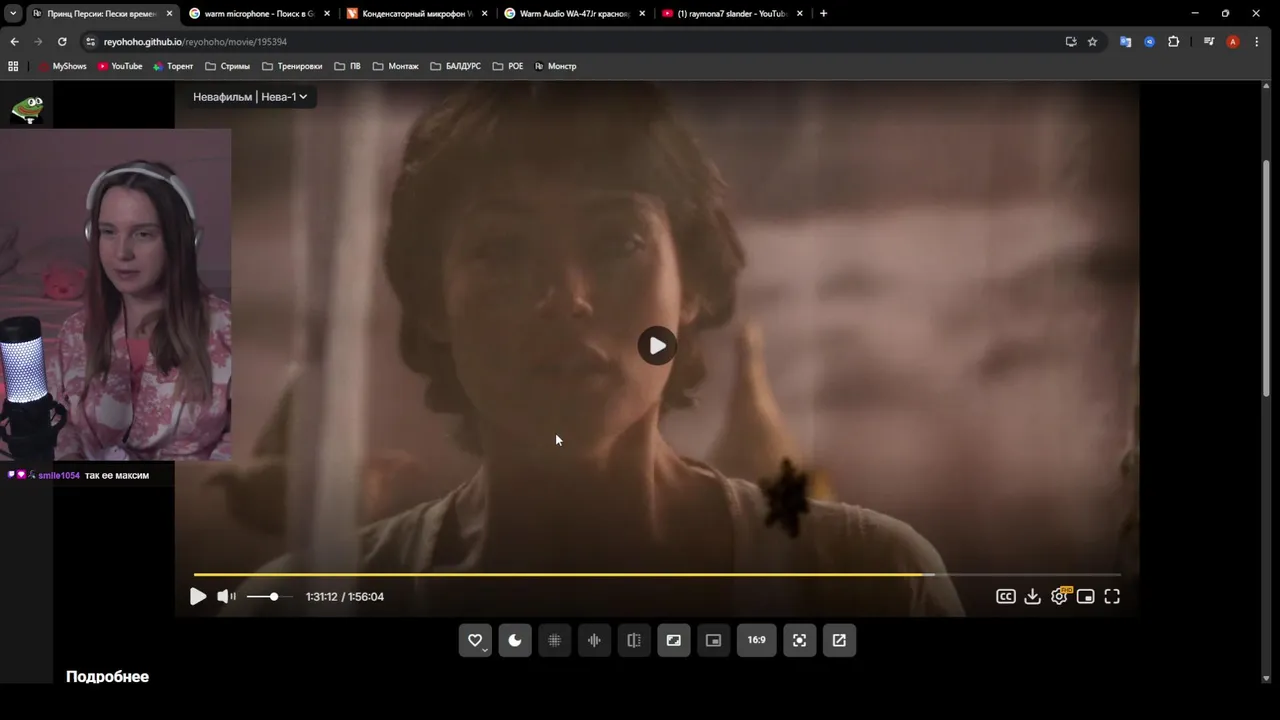The width and height of the screenshot is (1280, 720).
Task: Open the tab search dropdown arrow
Action: 13,14
